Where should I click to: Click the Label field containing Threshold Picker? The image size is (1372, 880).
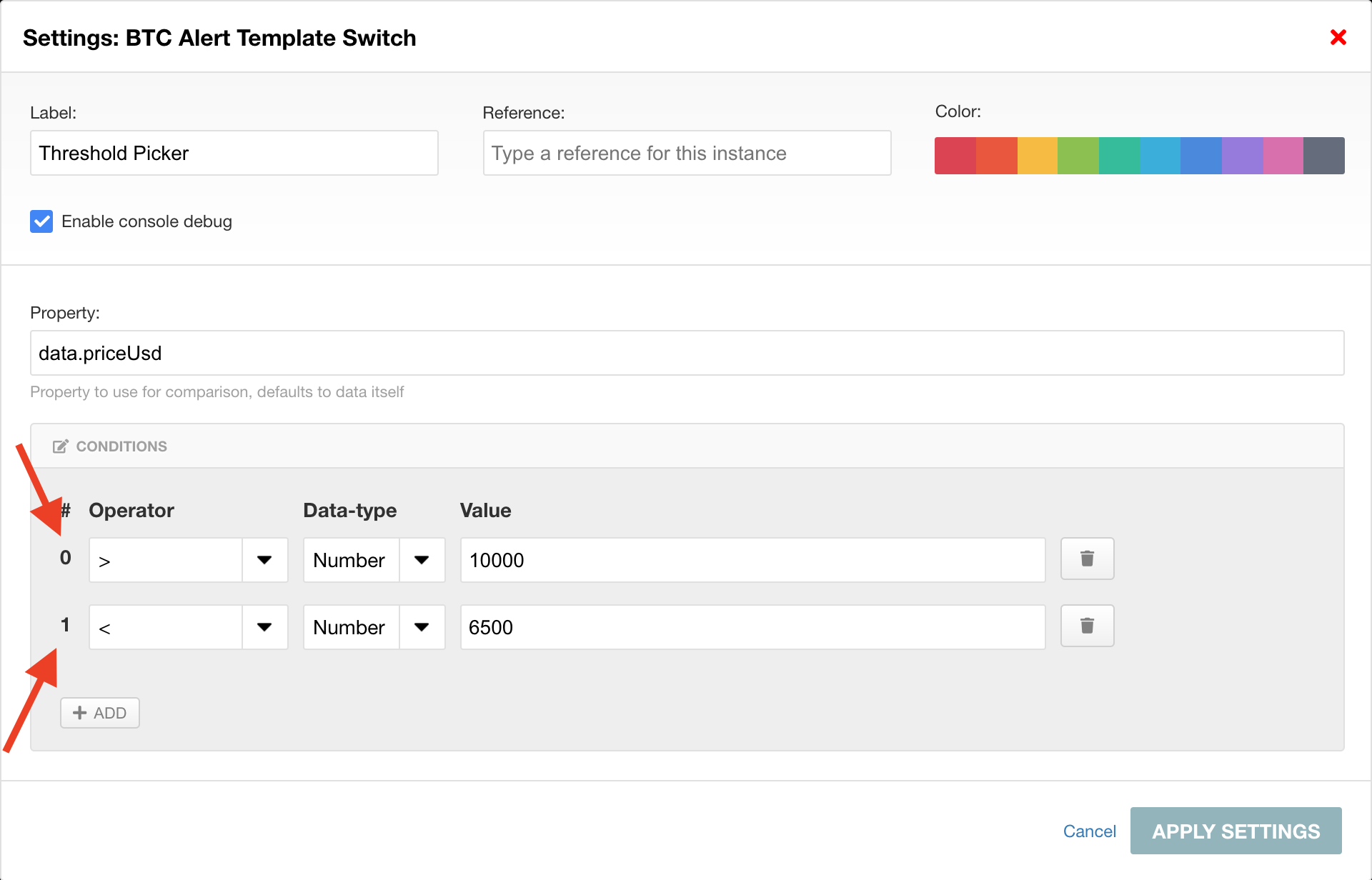(x=234, y=153)
